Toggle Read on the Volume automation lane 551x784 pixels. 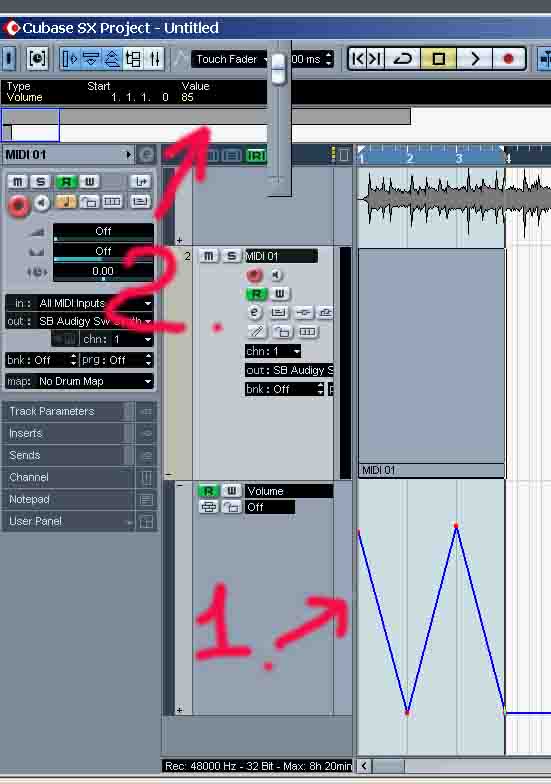[x=208, y=491]
